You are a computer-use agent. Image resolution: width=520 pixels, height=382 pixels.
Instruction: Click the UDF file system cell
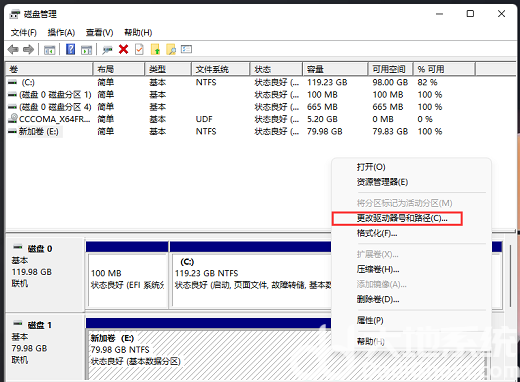click(x=204, y=119)
